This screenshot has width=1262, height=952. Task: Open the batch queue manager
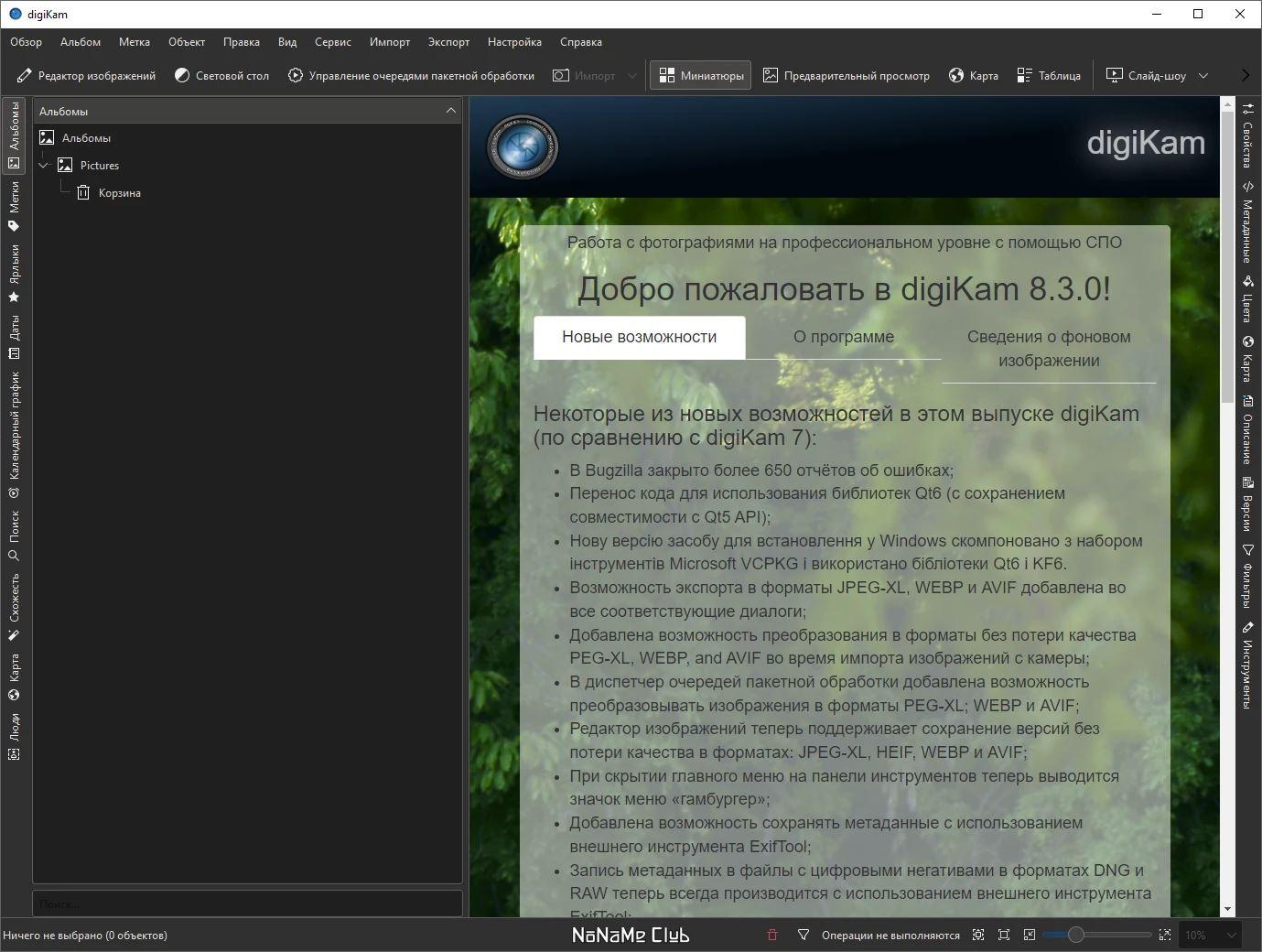point(411,76)
